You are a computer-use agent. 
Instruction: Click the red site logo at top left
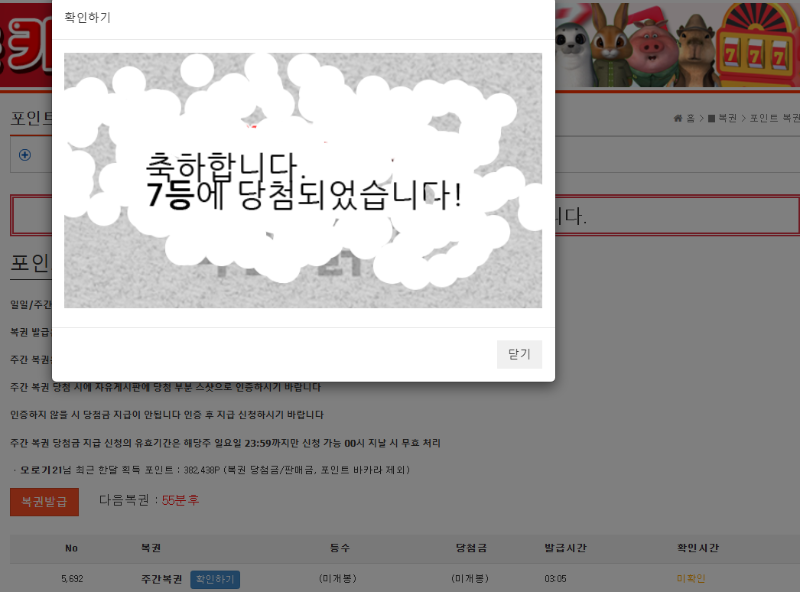coord(25,45)
